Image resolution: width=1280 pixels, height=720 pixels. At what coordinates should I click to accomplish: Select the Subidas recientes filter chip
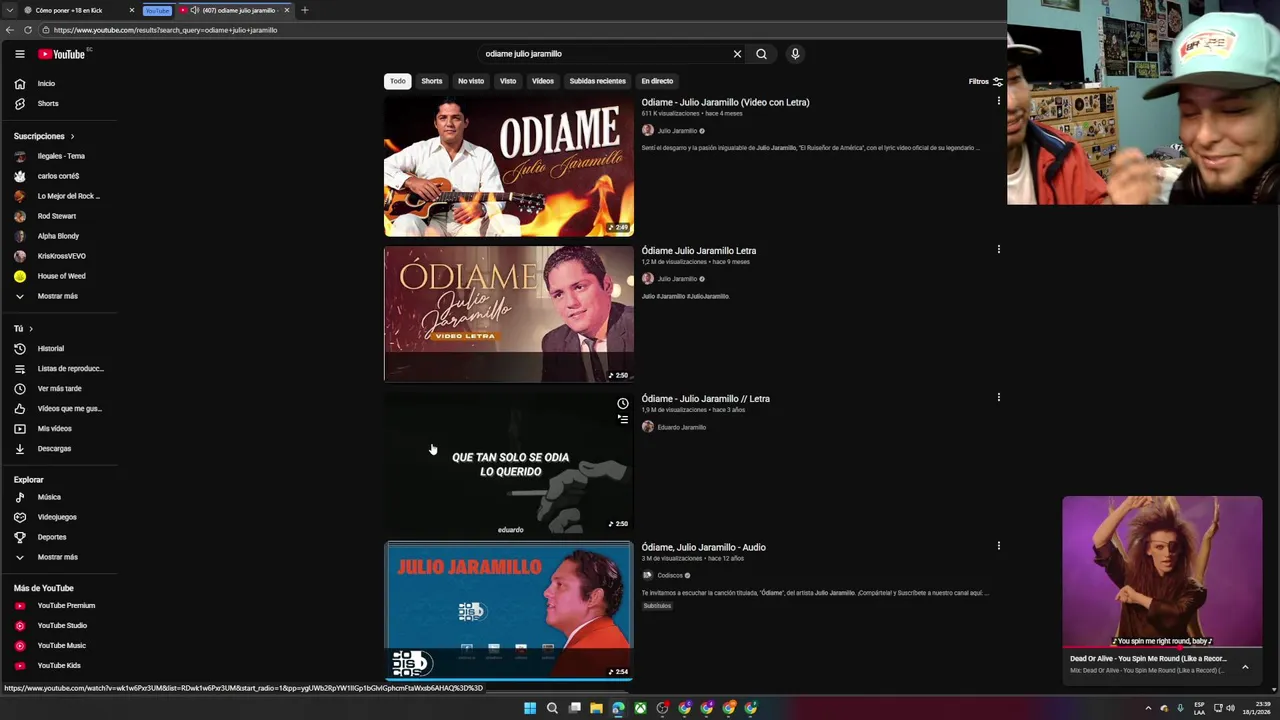click(598, 81)
